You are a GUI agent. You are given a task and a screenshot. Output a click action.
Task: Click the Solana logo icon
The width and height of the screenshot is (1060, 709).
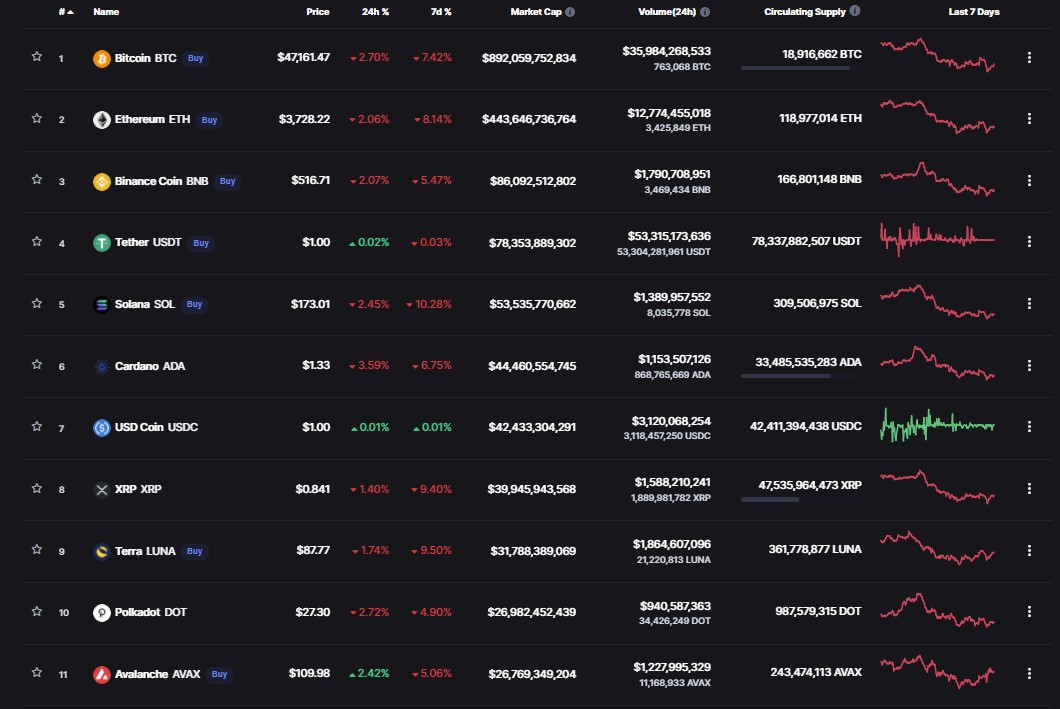[101, 305]
